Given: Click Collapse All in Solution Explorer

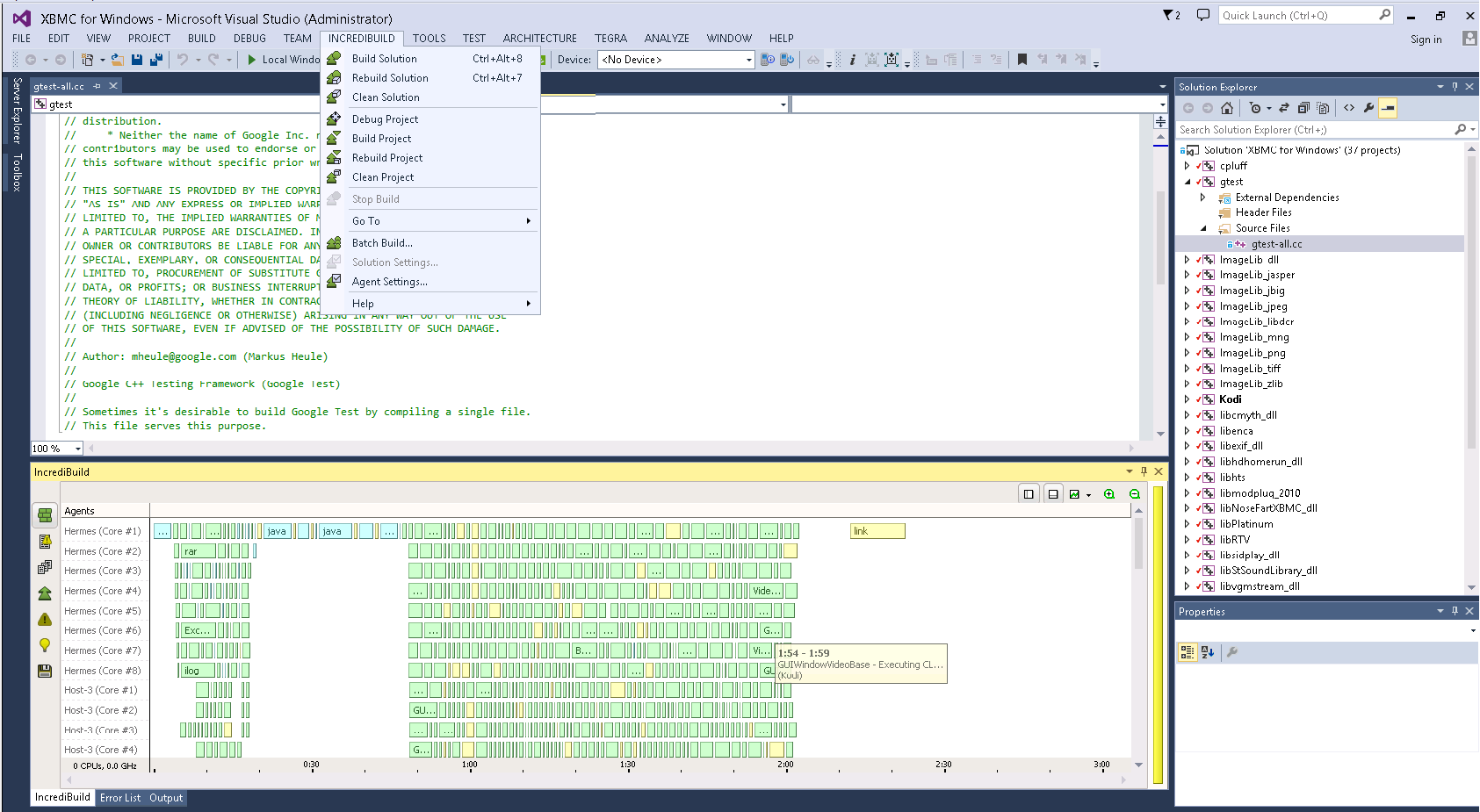Looking at the screenshot, I should pos(1303,108).
